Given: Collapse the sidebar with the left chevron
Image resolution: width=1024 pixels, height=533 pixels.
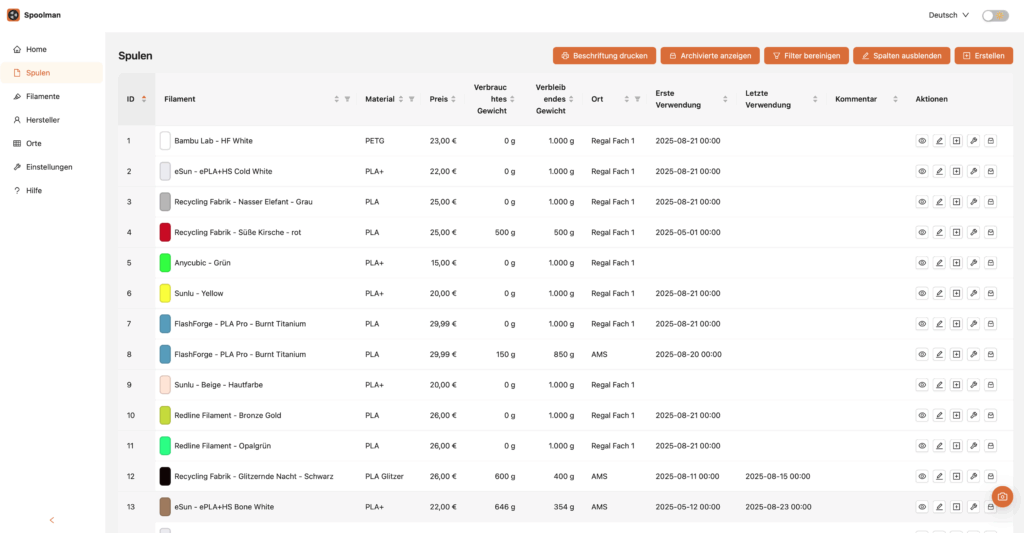Looking at the screenshot, I should [x=52, y=520].
